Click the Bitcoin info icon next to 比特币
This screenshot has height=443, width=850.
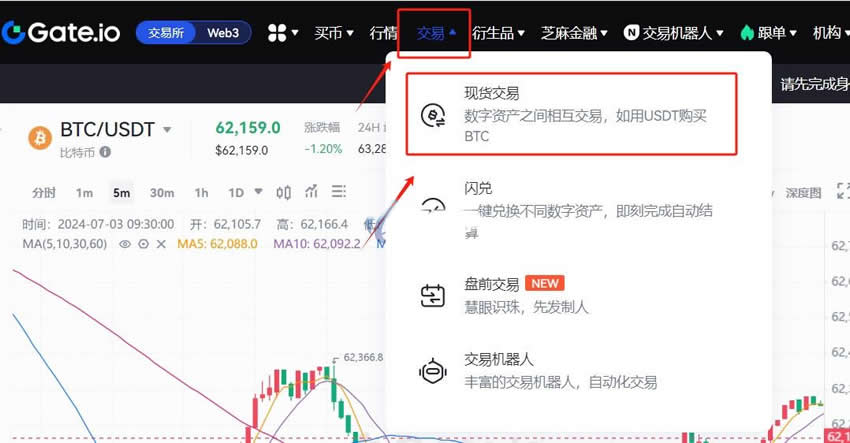pos(105,152)
